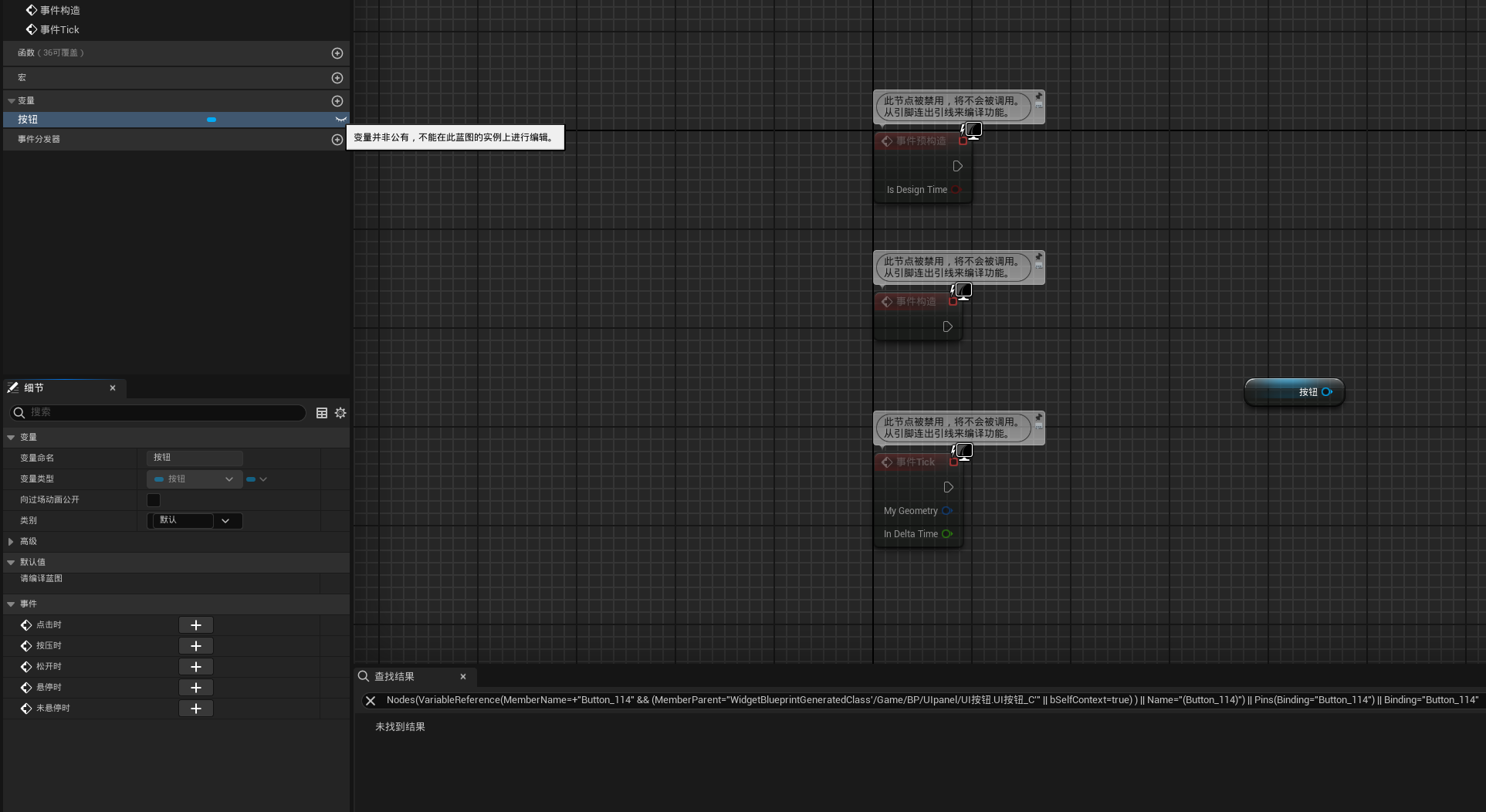This screenshot has height=812, width=1486.
Task: Add the 松开时 event with plus button
Action: [x=196, y=667]
